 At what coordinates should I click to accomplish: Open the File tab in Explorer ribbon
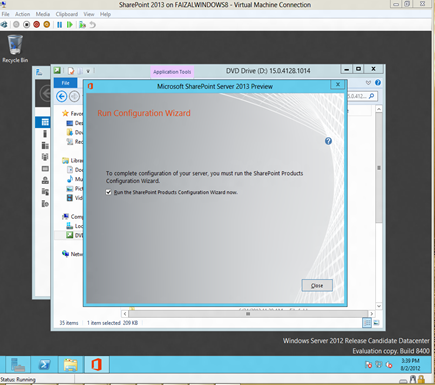(x=65, y=83)
